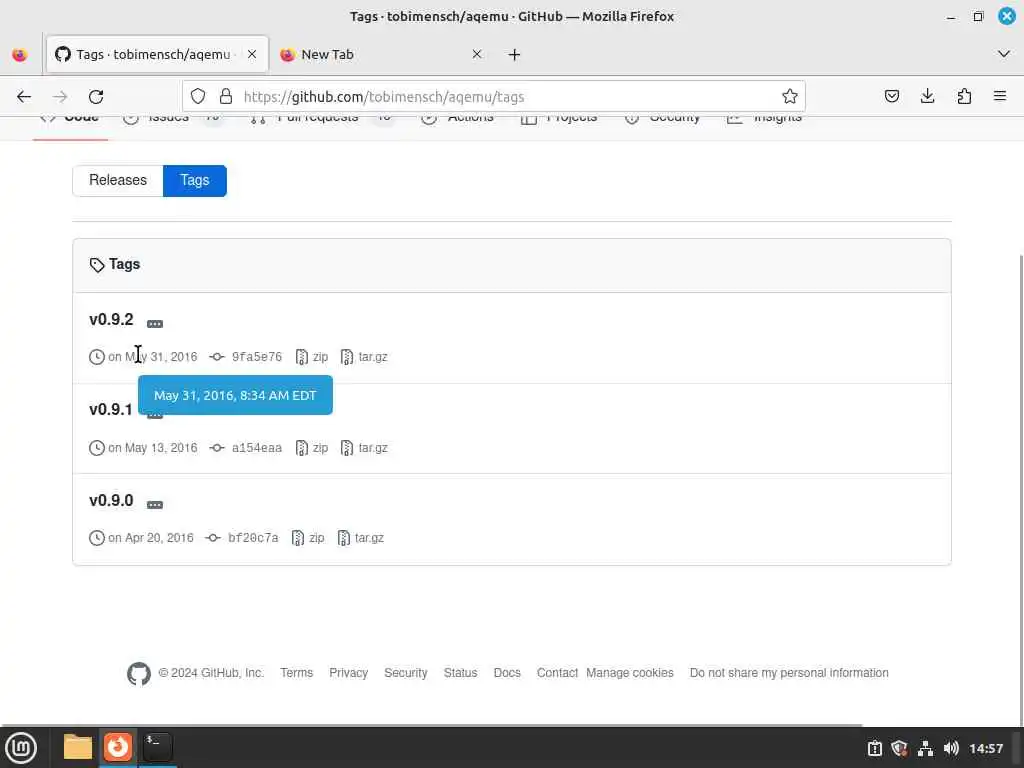Open the Security footer link
1024x768 pixels.
[406, 673]
